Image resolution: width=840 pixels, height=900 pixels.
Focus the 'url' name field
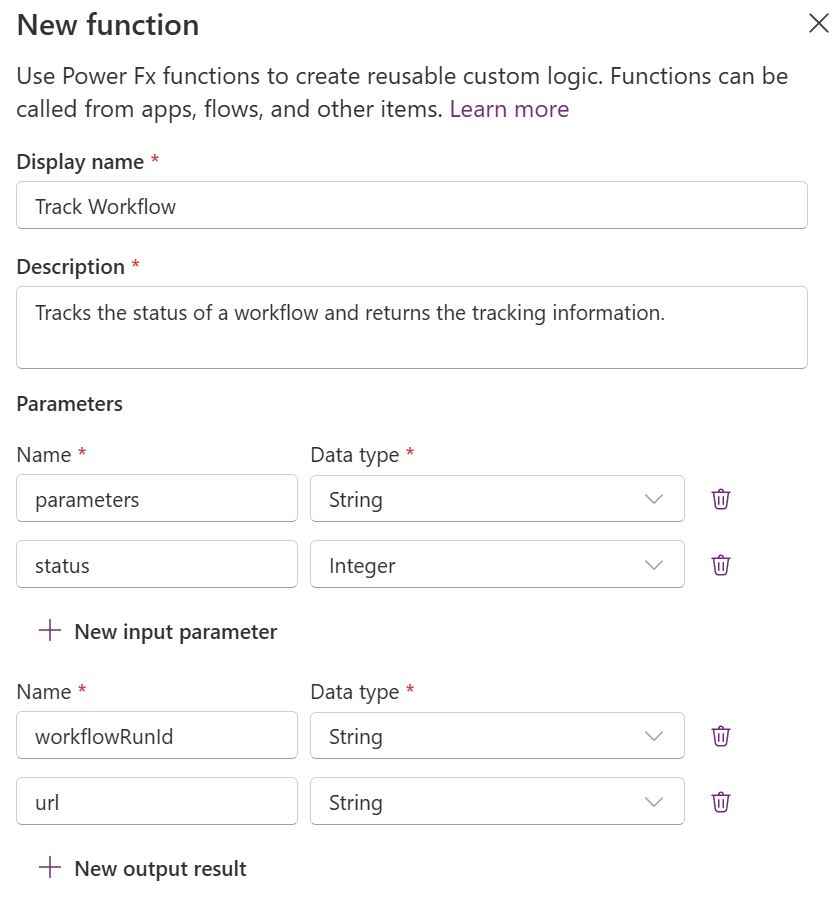[x=157, y=802]
